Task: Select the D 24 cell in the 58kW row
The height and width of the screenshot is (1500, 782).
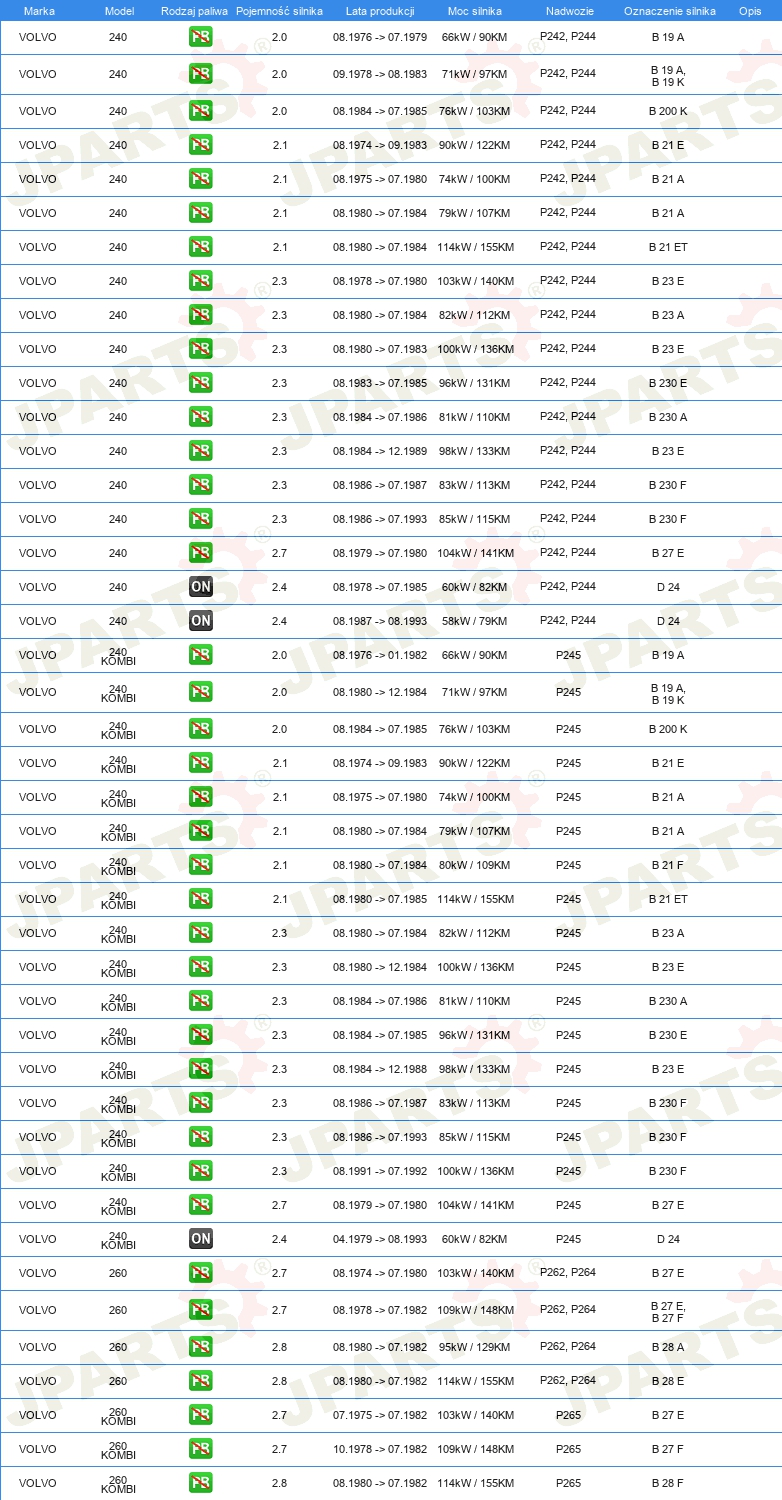Action: (668, 621)
